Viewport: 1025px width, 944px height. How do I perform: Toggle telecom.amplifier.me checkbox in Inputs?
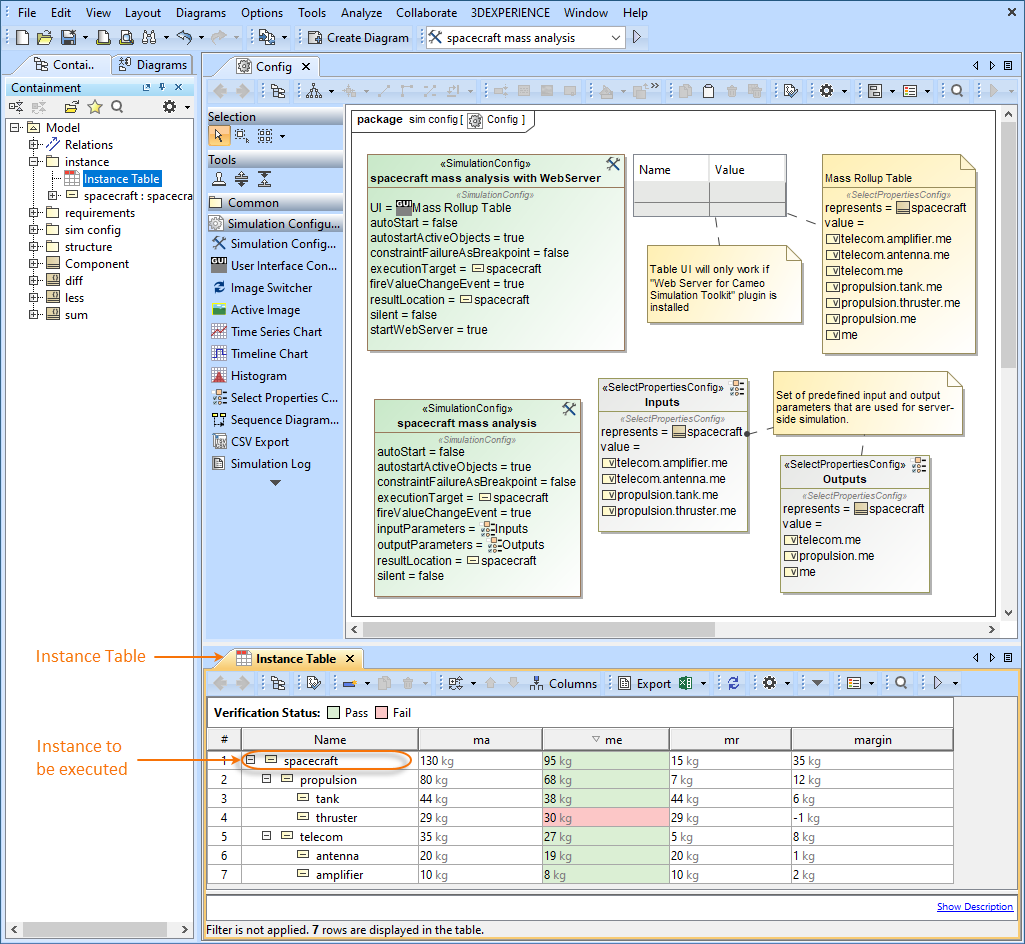[608, 463]
